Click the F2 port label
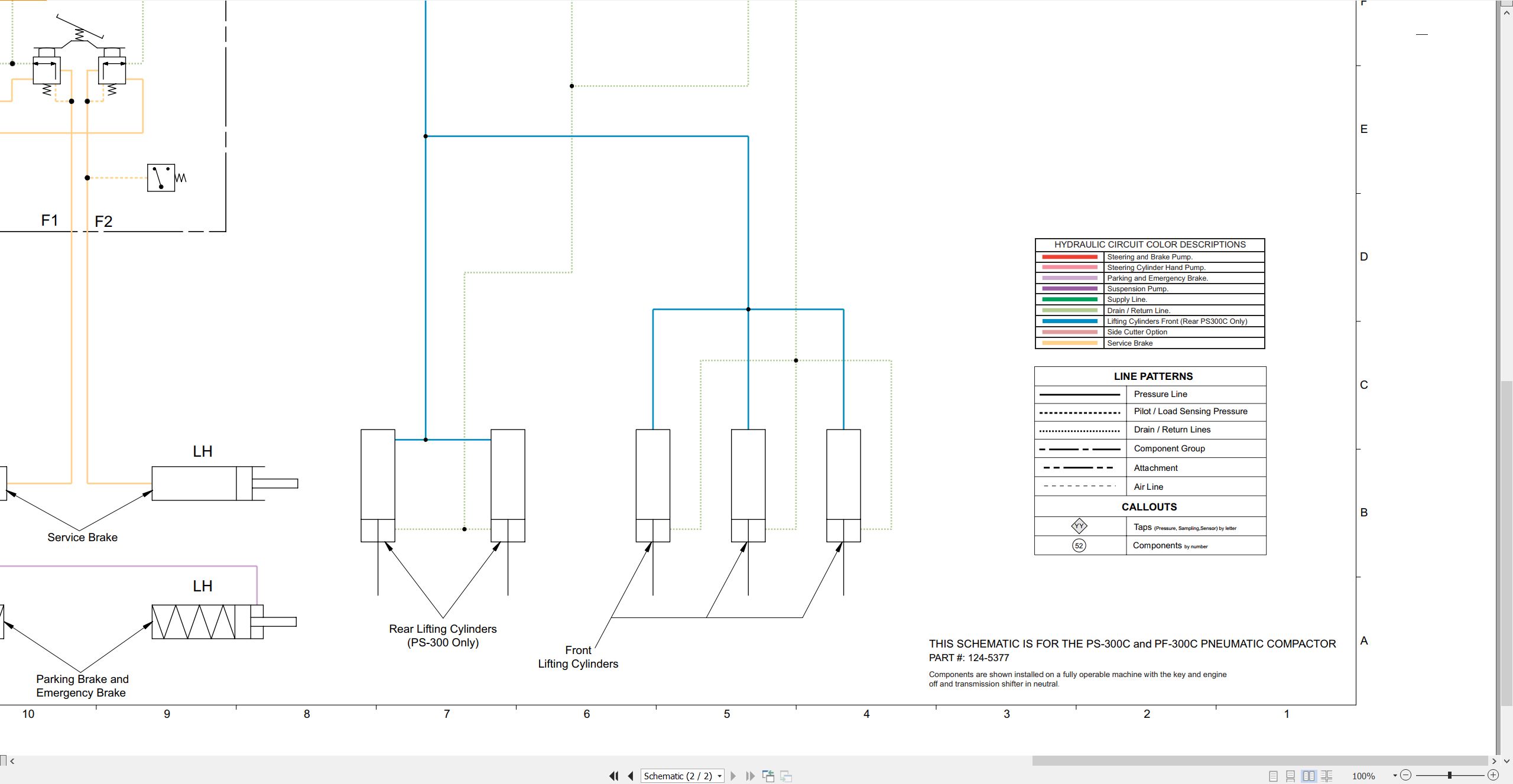The image size is (1513, 784). 103,222
